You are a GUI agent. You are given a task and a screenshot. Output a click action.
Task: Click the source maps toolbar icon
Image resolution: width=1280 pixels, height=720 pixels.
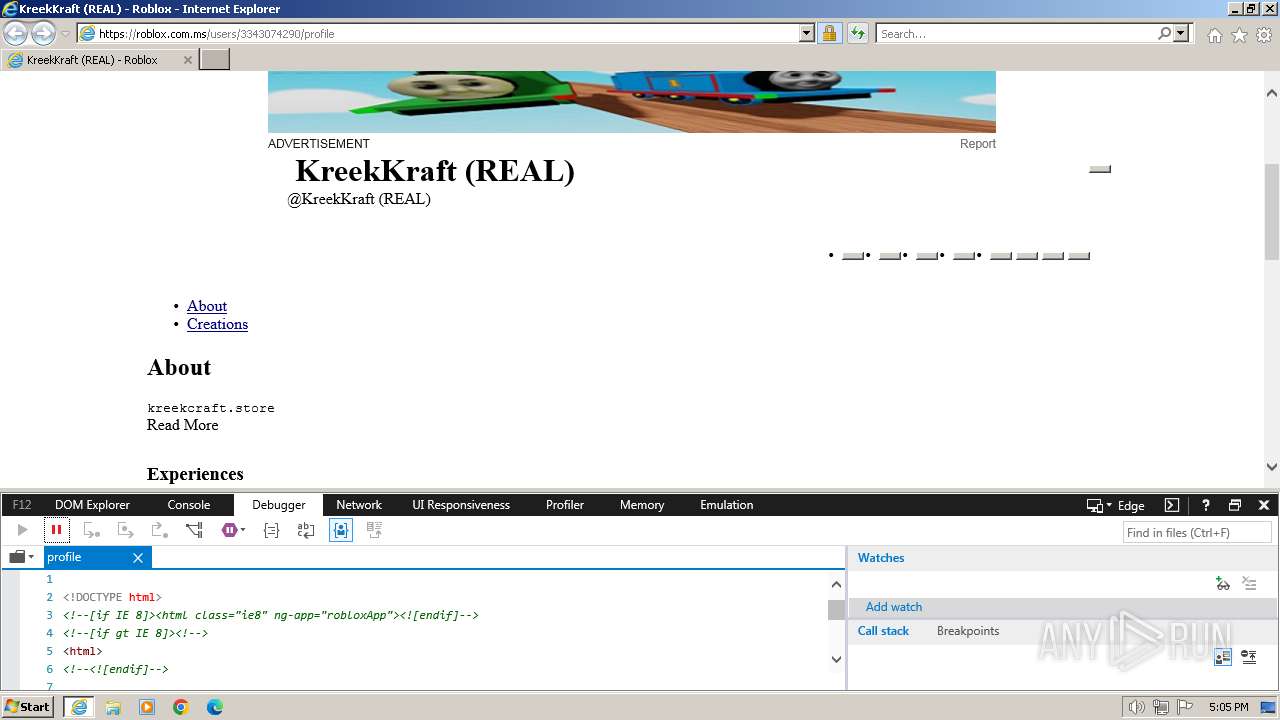[374, 530]
